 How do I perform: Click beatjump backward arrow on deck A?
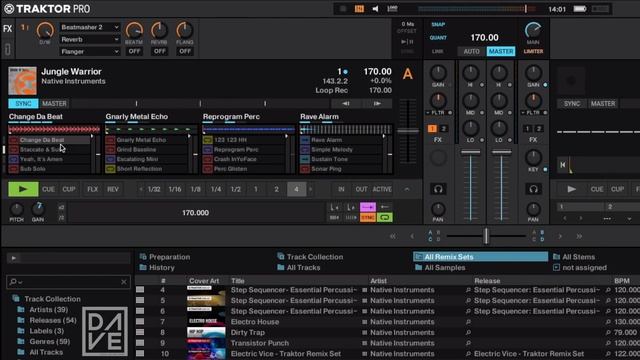point(346,104)
